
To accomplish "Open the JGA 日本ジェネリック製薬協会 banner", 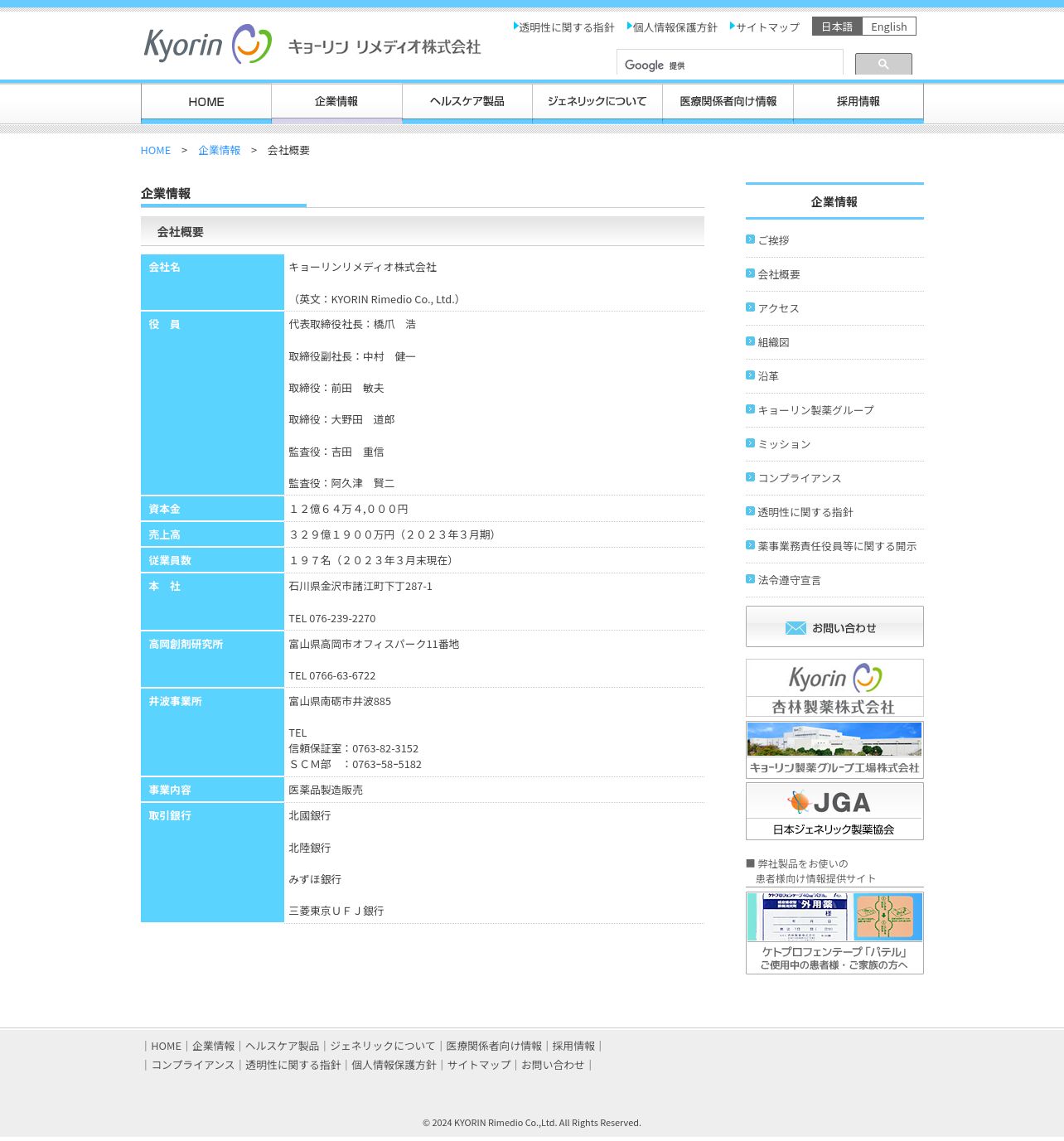I will (834, 811).
